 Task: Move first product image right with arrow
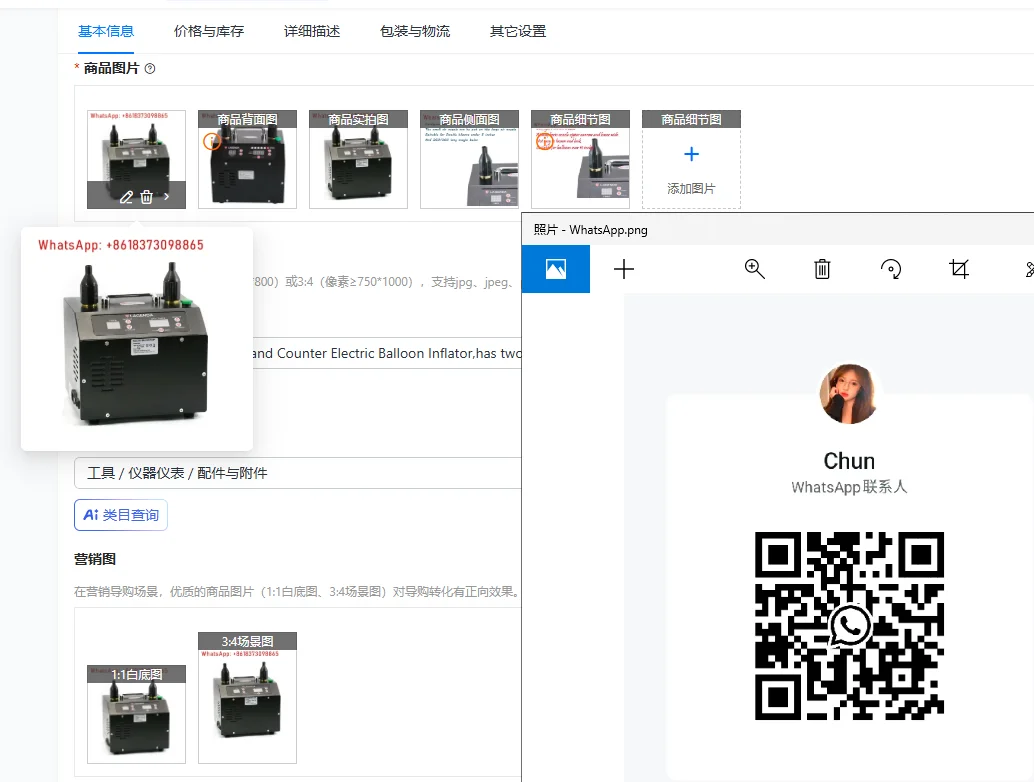(167, 196)
